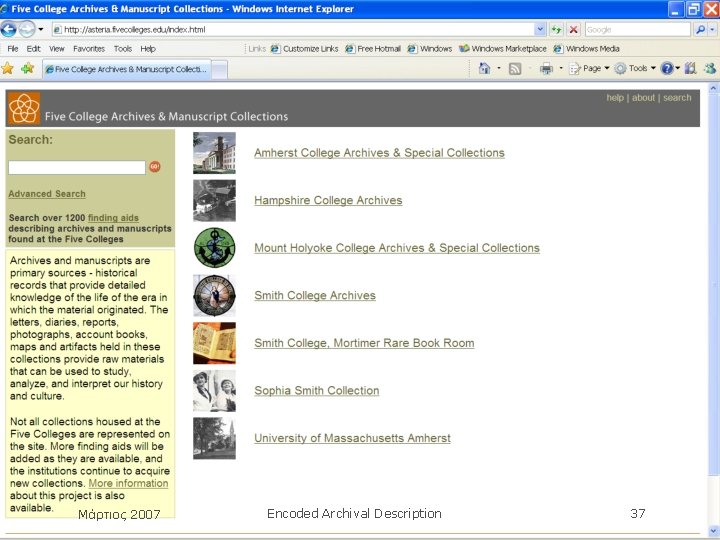720x540 pixels.
Task: Open the View menu
Action: click(x=57, y=49)
